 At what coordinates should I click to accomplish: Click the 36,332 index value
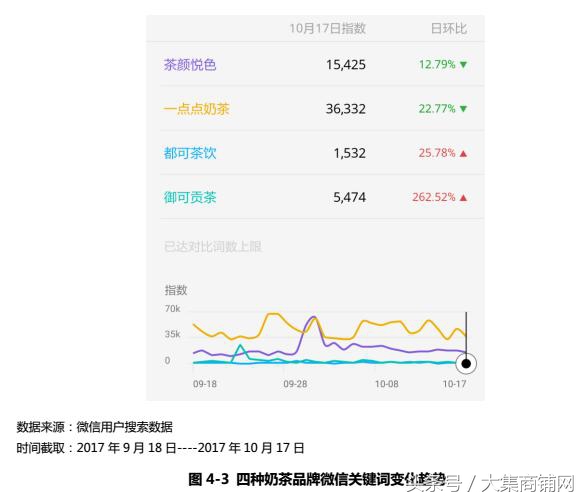(346, 109)
